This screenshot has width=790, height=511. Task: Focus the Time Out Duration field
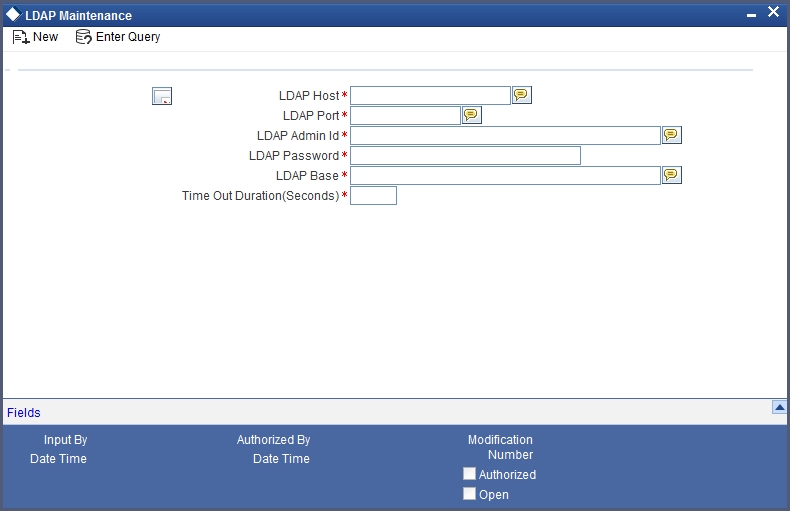click(x=373, y=196)
